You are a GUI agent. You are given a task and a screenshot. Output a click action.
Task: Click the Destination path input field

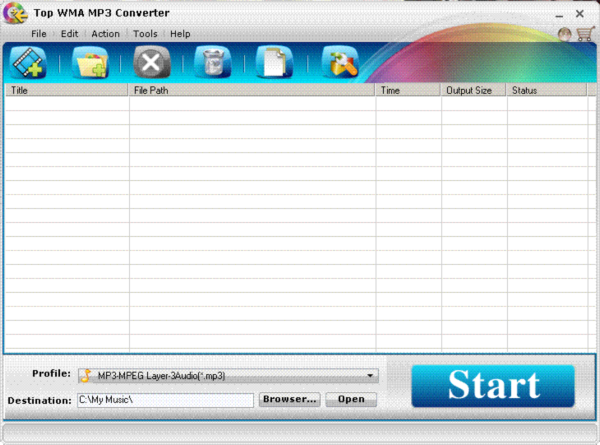coord(165,400)
